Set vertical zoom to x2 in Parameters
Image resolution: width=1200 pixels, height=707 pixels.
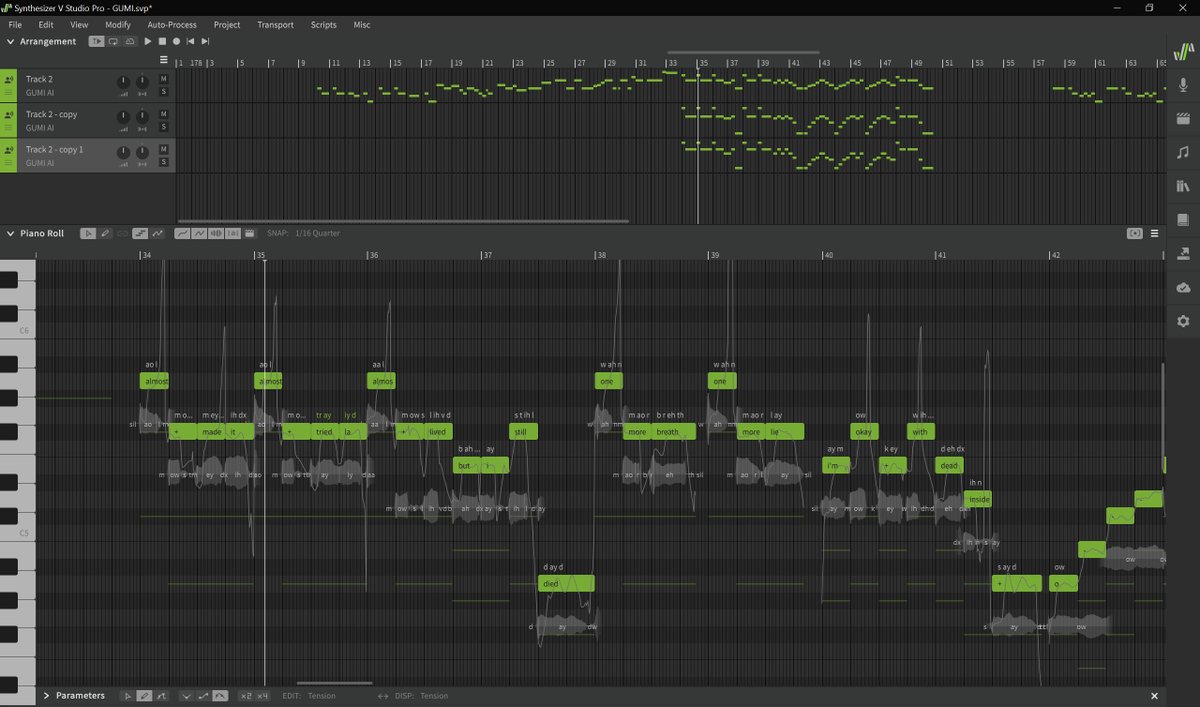(245, 696)
